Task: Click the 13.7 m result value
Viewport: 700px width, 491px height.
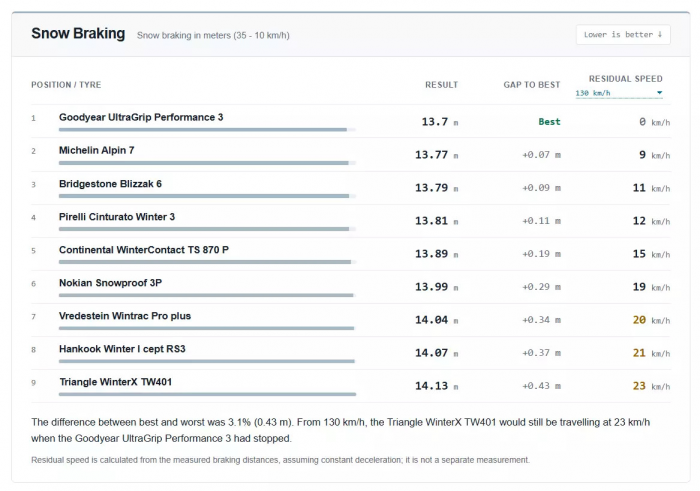Action: [x=440, y=121]
